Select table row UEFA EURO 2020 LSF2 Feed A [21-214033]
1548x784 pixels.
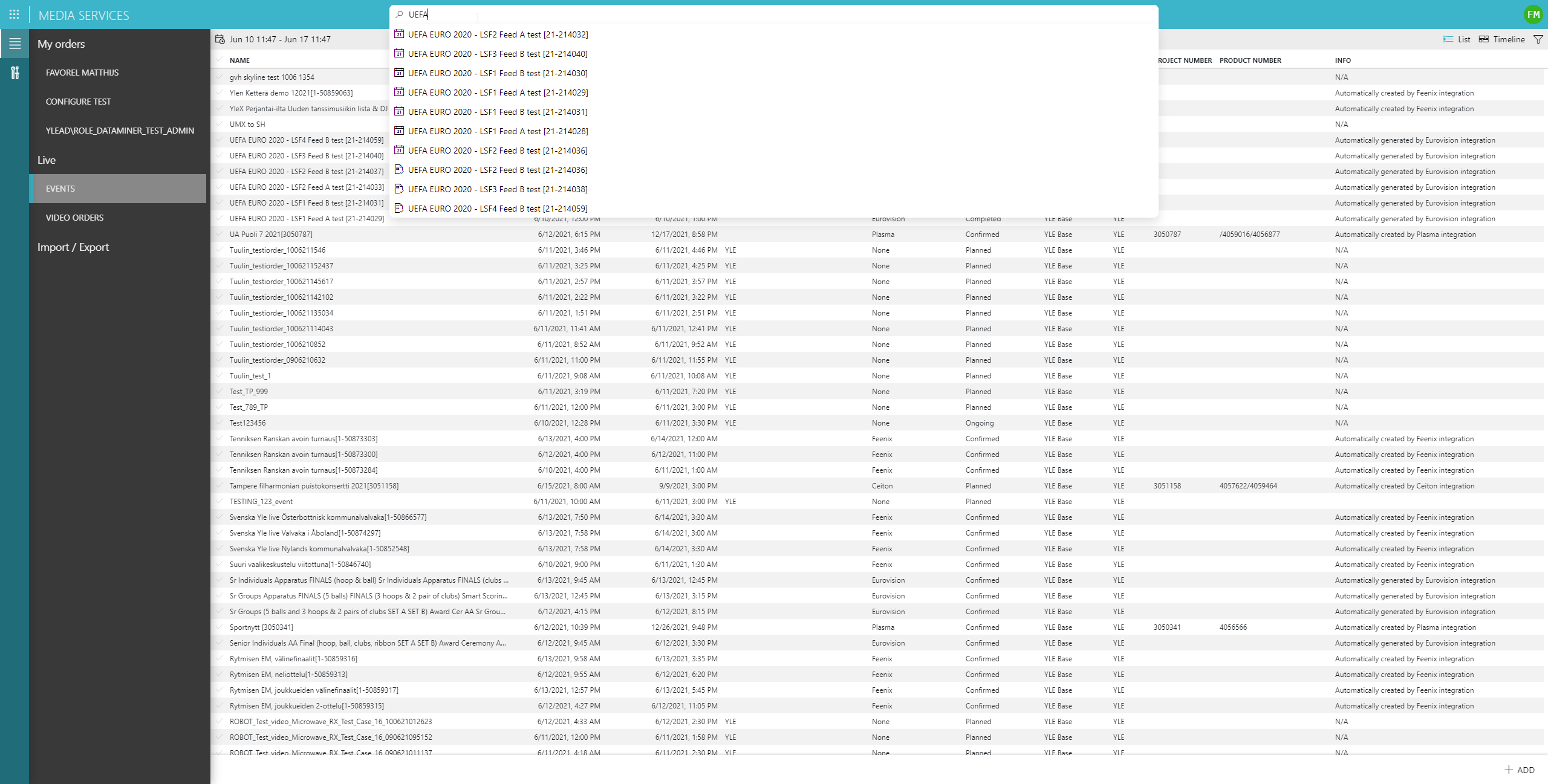307,187
